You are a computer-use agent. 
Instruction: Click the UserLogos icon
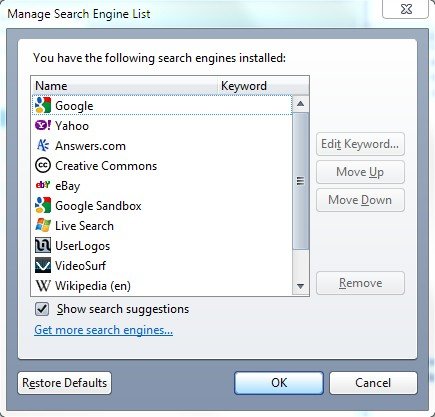click(x=43, y=245)
